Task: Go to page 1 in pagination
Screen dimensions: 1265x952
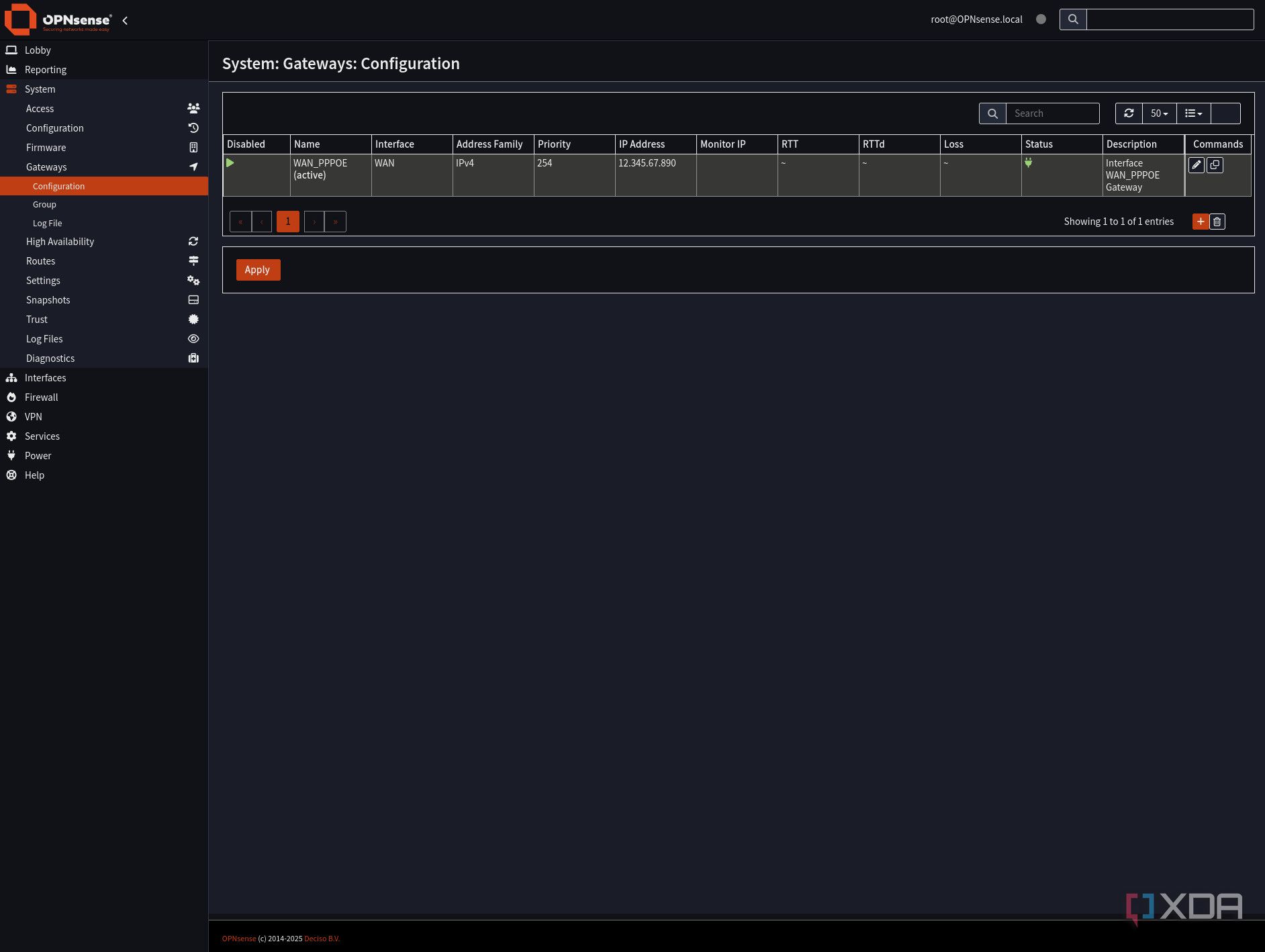Action: (288, 222)
